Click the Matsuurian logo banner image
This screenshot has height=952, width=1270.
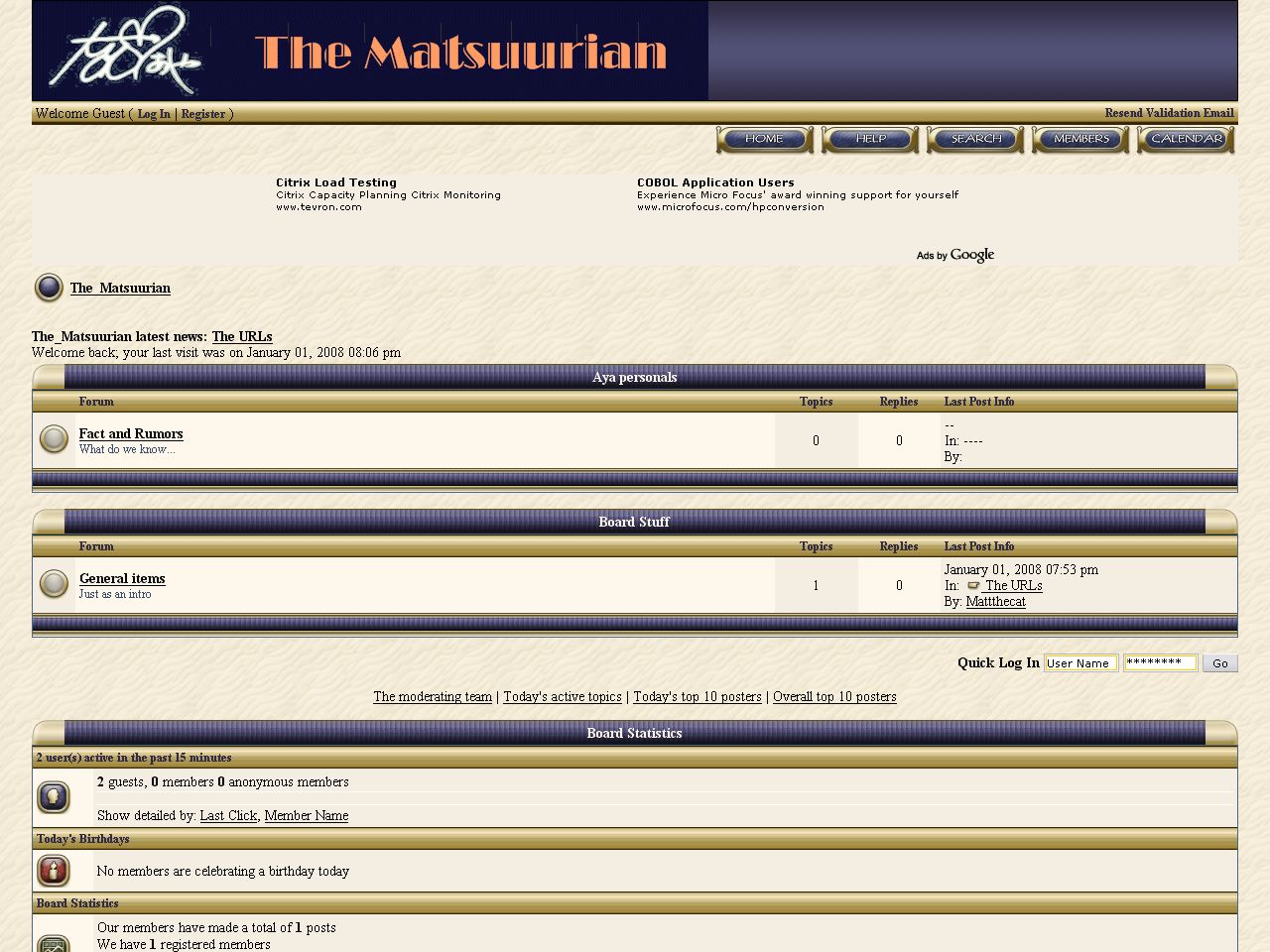point(370,51)
